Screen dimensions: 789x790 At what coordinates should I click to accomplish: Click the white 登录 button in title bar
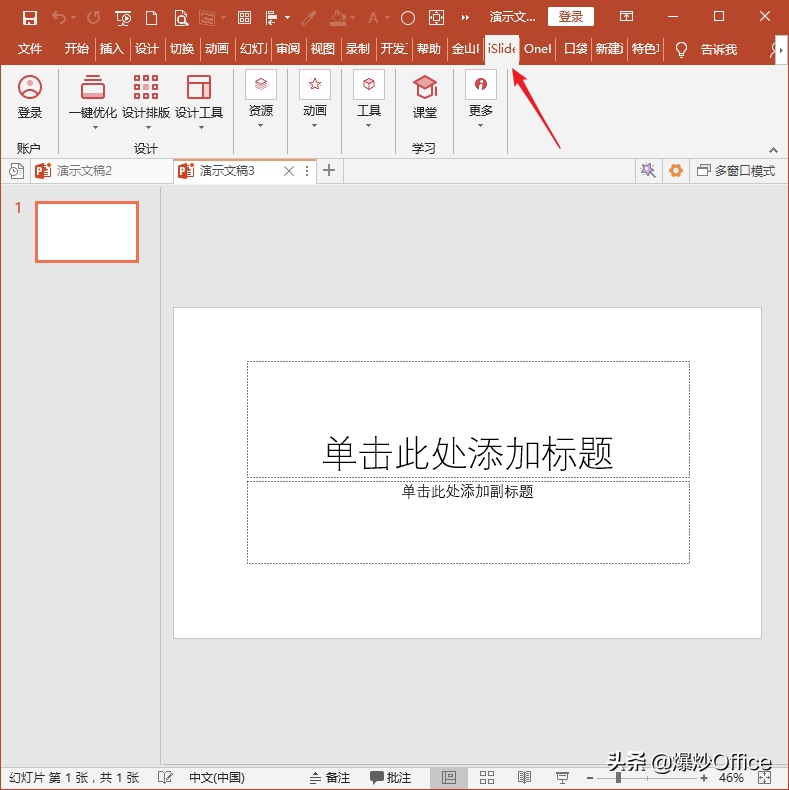(x=570, y=17)
